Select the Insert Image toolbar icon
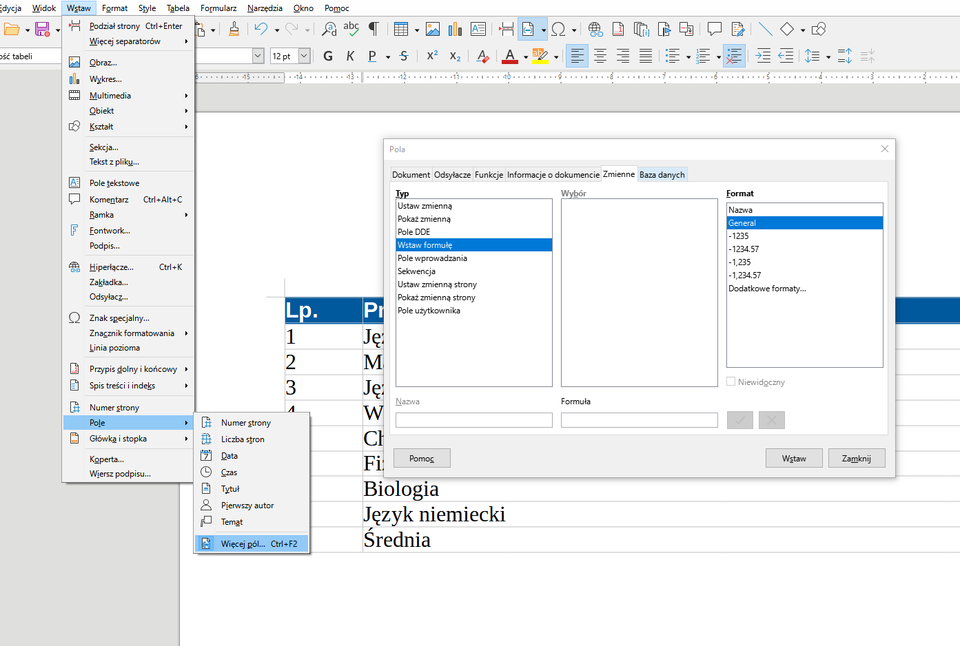The width and height of the screenshot is (960, 646). coord(432,28)
